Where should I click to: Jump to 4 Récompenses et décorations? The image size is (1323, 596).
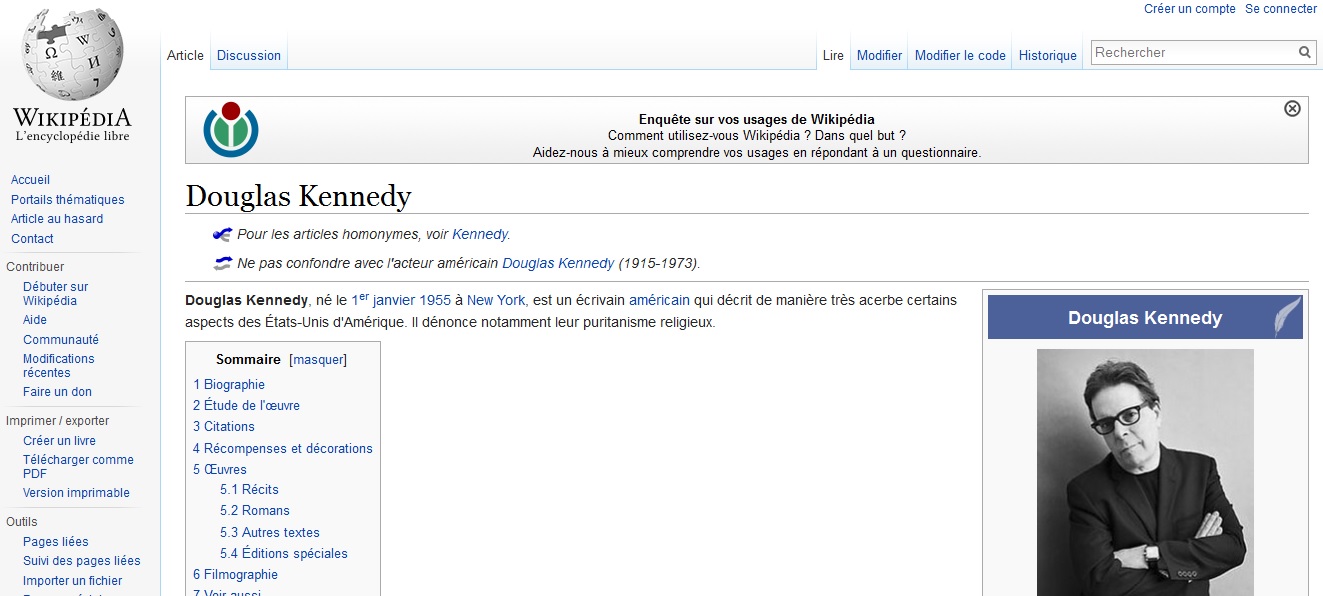[283, 449]
